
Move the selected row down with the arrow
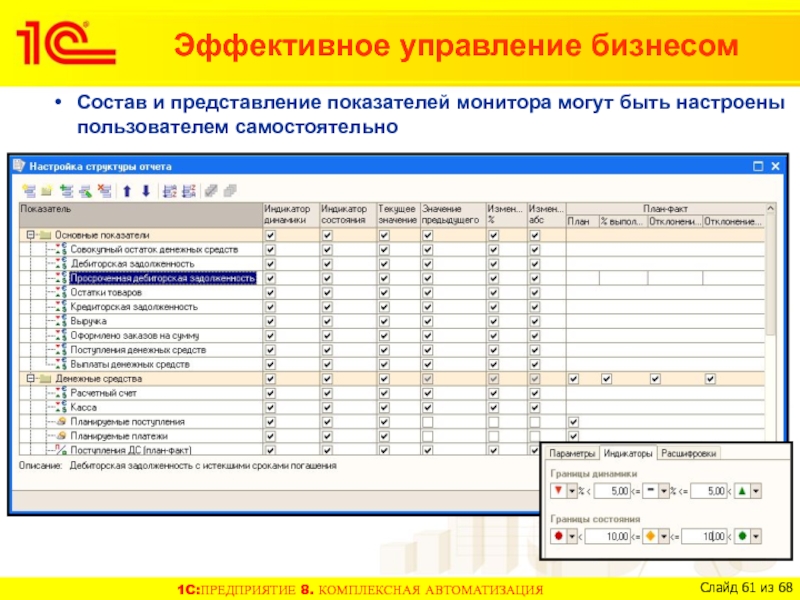tap(146, 191)
